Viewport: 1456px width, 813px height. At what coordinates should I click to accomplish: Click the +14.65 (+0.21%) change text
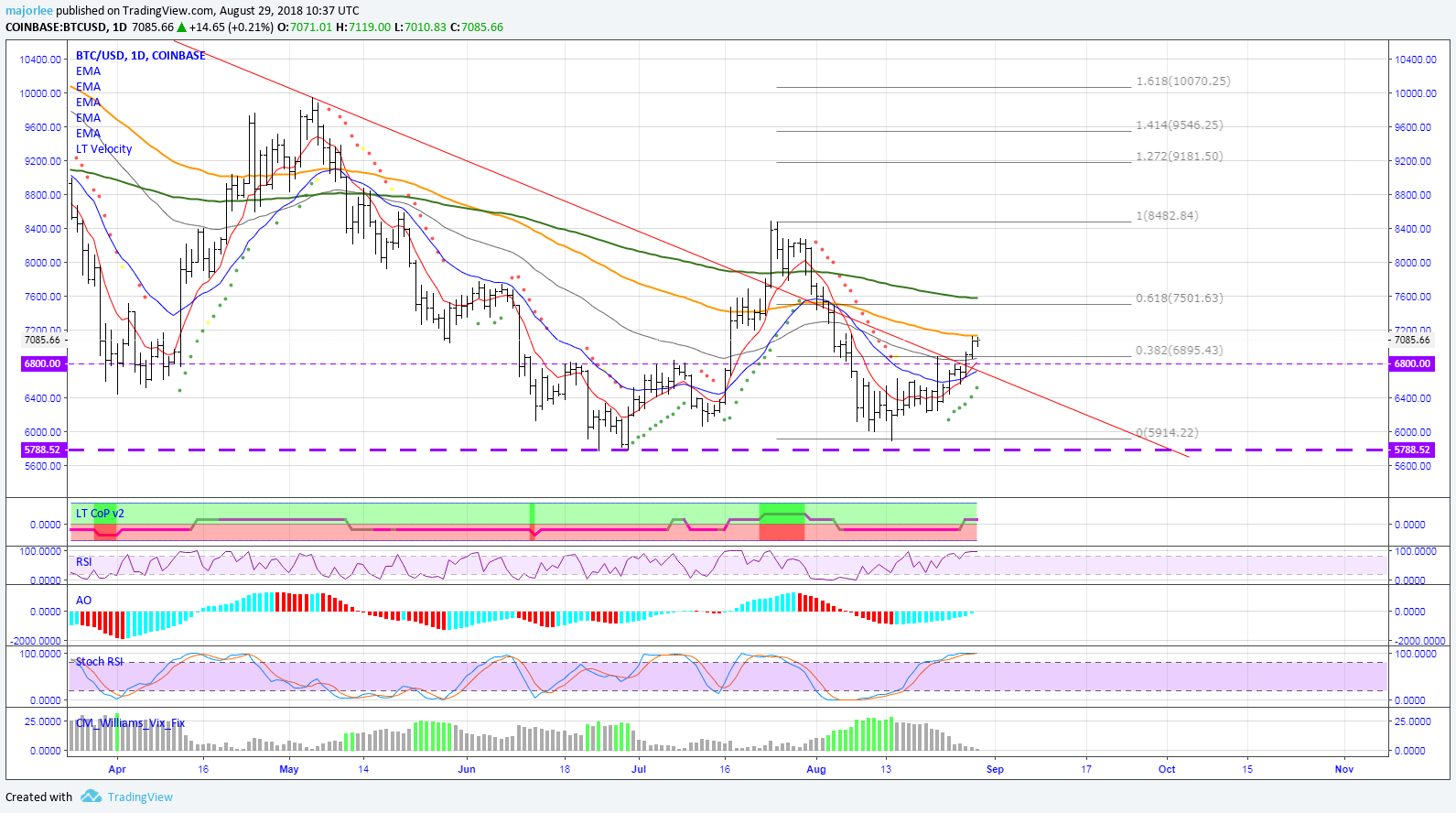click(232, 27)
